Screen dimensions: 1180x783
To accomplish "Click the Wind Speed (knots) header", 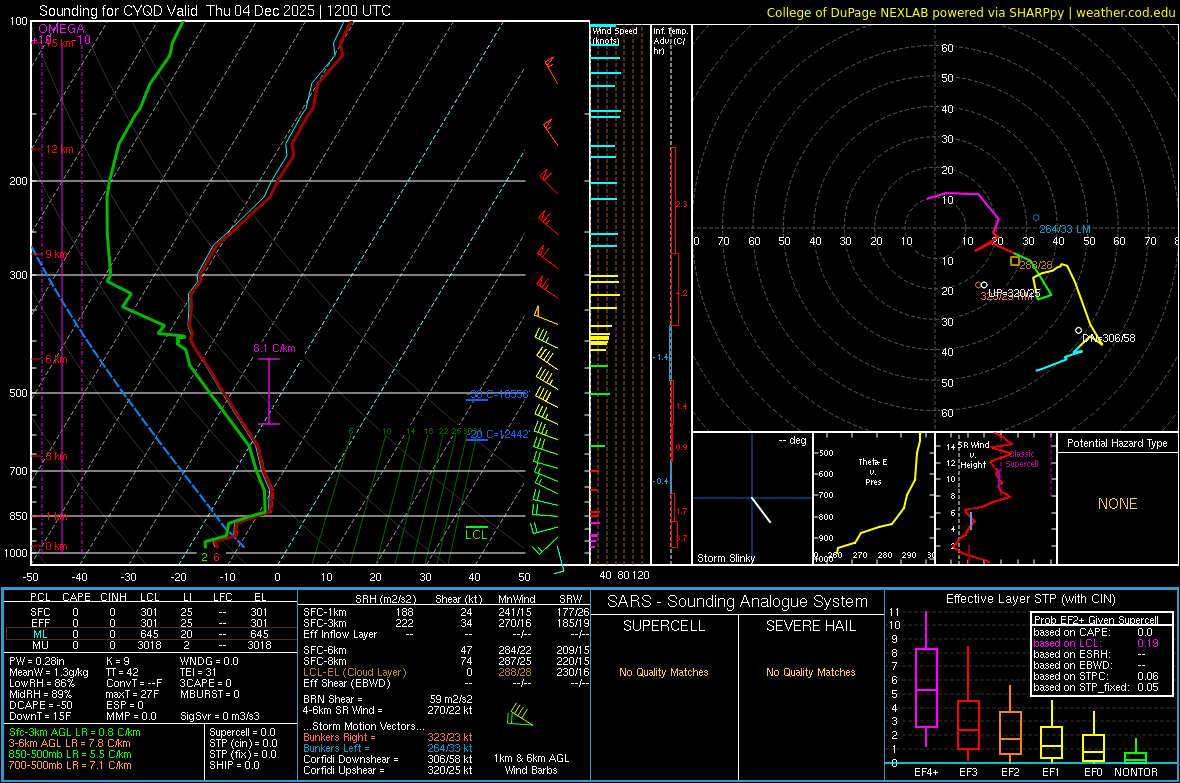I will coord(614,35).
